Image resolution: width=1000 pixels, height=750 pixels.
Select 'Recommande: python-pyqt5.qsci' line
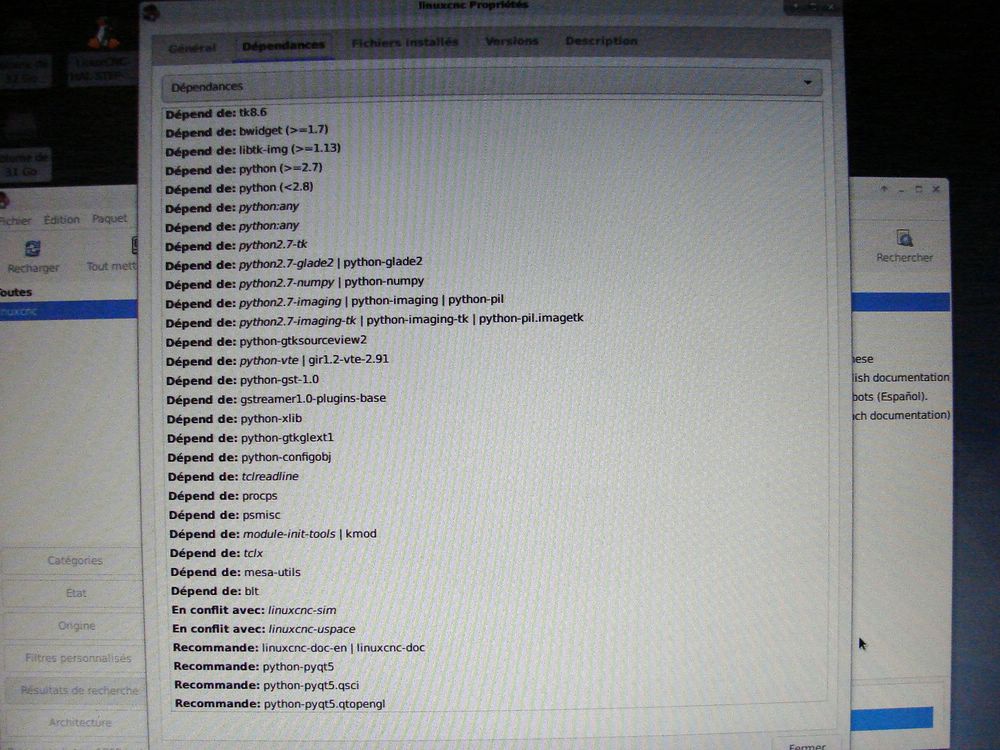pyautogui.click(x=267, y=685)
